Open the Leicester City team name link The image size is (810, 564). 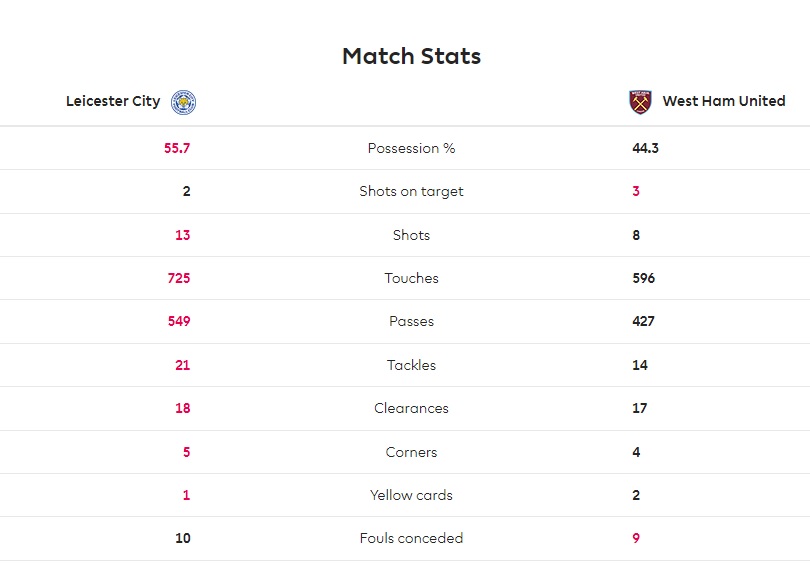[x=113, y=101]
